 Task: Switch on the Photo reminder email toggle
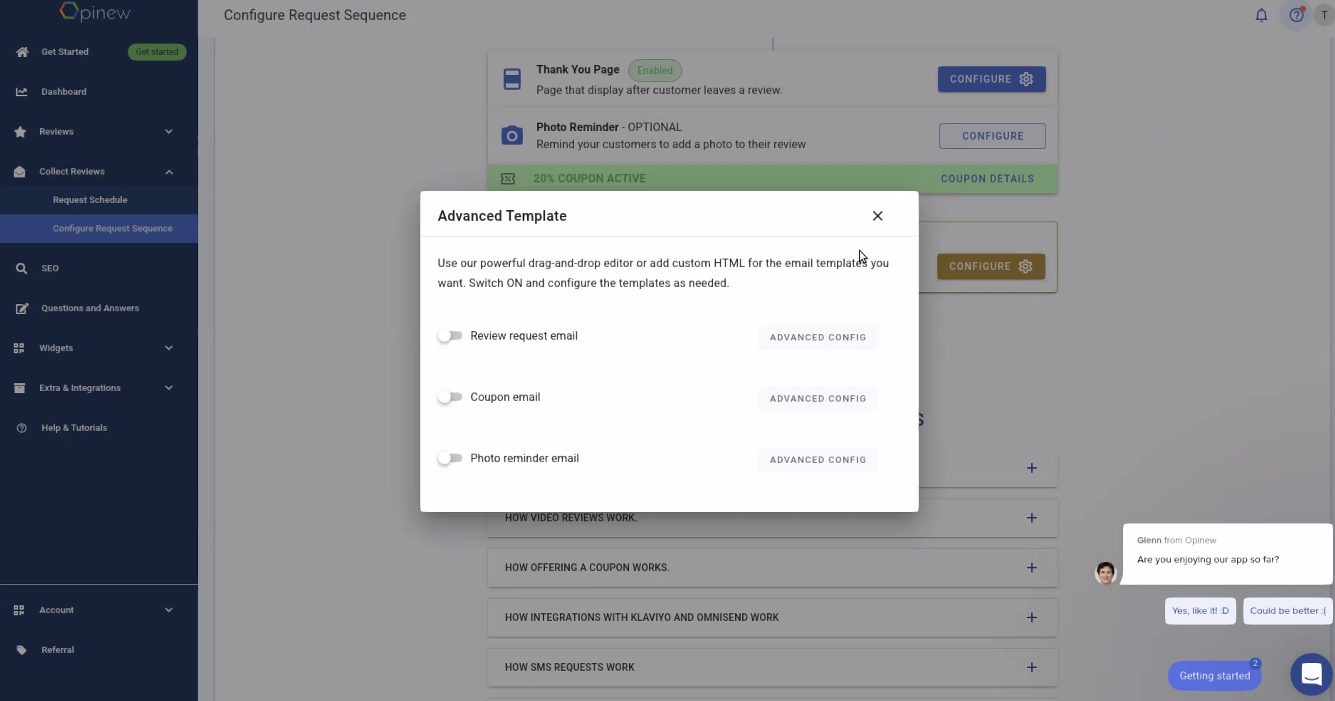coord(450,458)
